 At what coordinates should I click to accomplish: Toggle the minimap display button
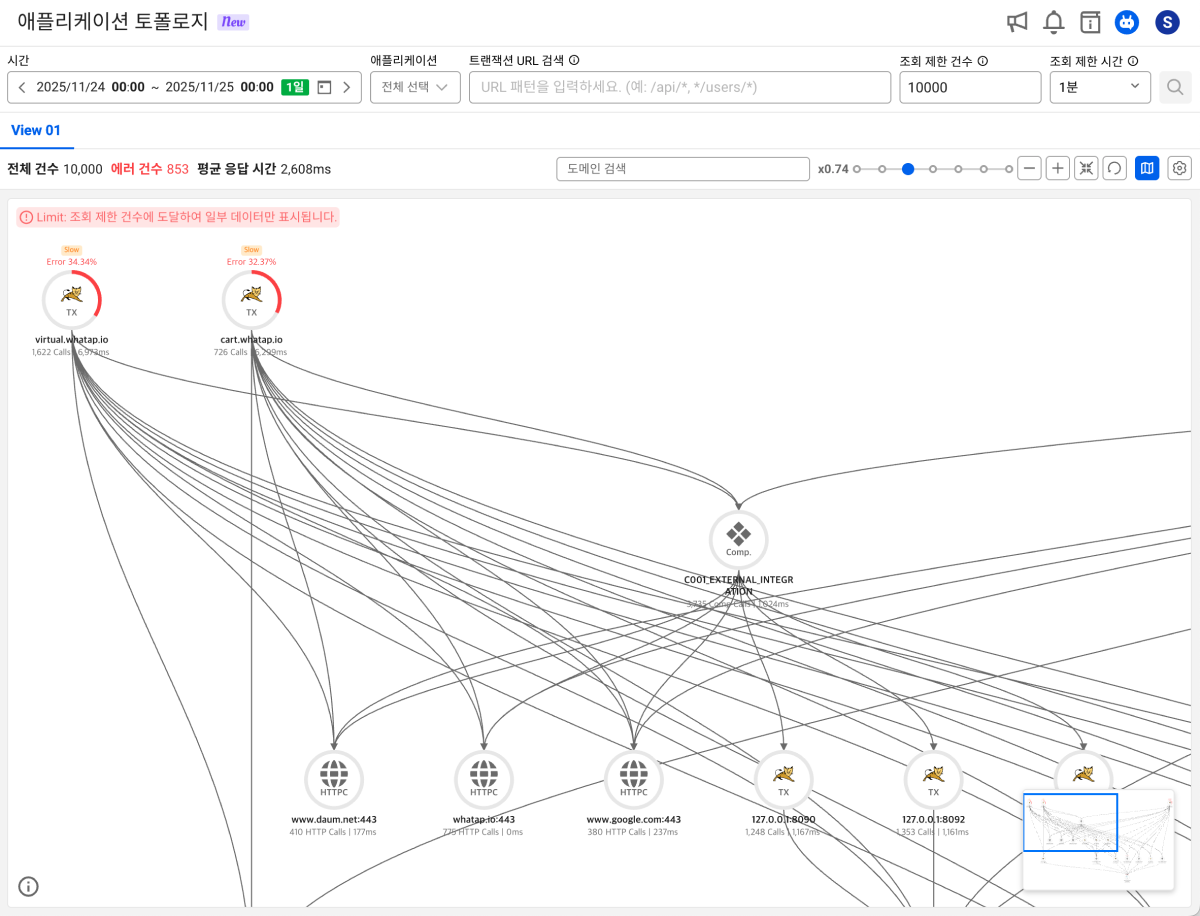pyautogui.click(x=1147, y=169)
